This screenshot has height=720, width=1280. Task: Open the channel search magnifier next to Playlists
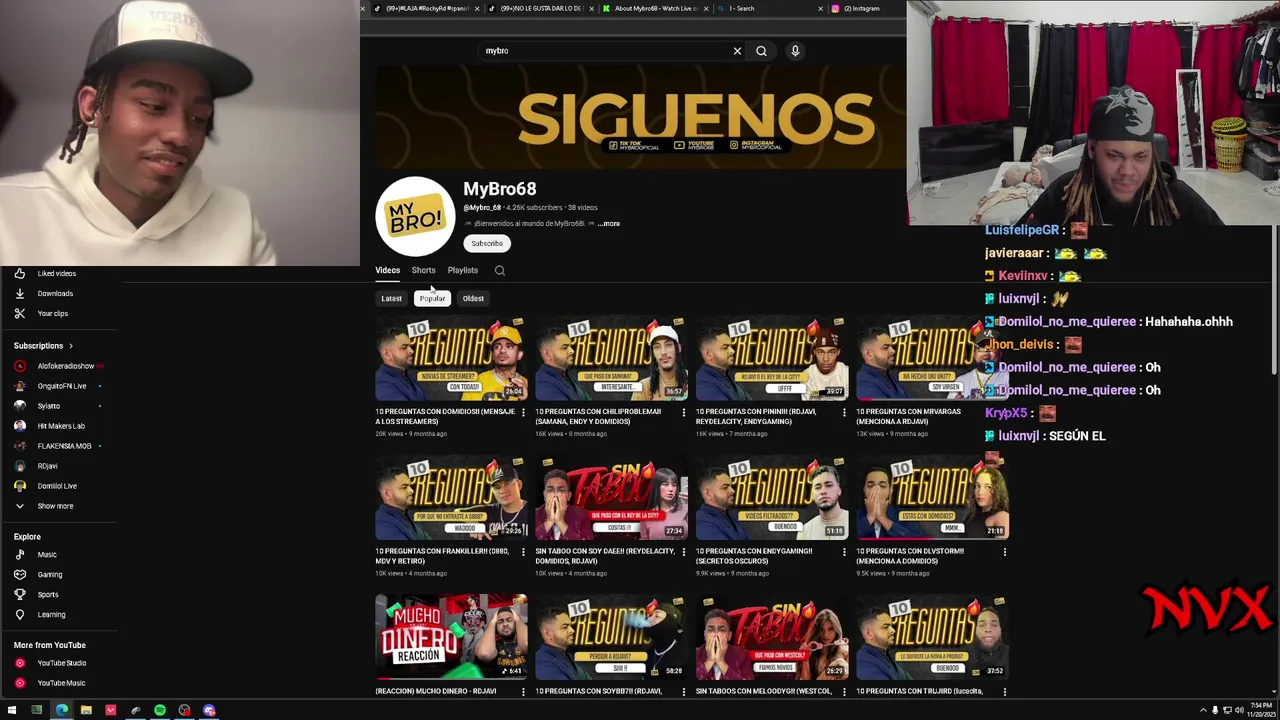tap(500, 270)
